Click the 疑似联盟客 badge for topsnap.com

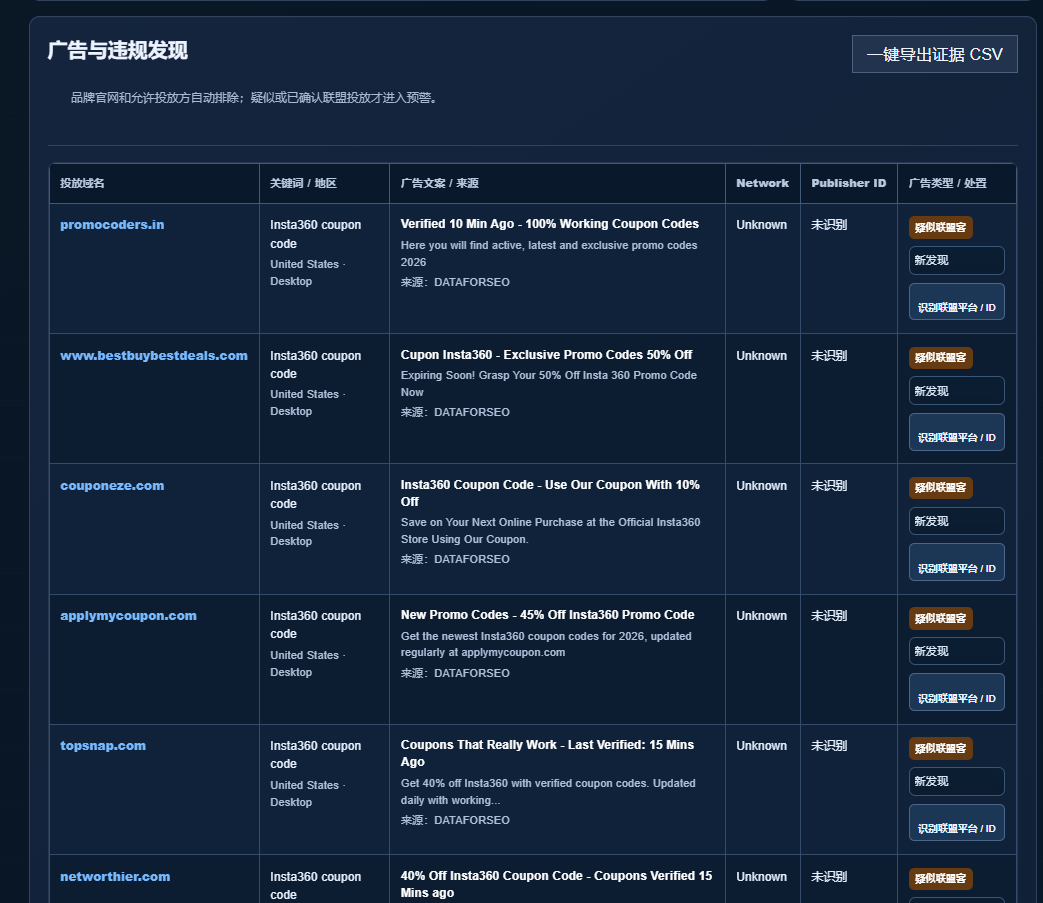[941, 748]
